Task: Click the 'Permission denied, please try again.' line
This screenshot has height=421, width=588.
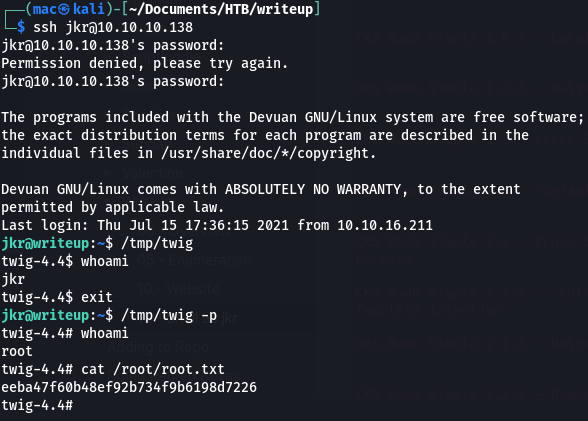Action: (144, 63)
